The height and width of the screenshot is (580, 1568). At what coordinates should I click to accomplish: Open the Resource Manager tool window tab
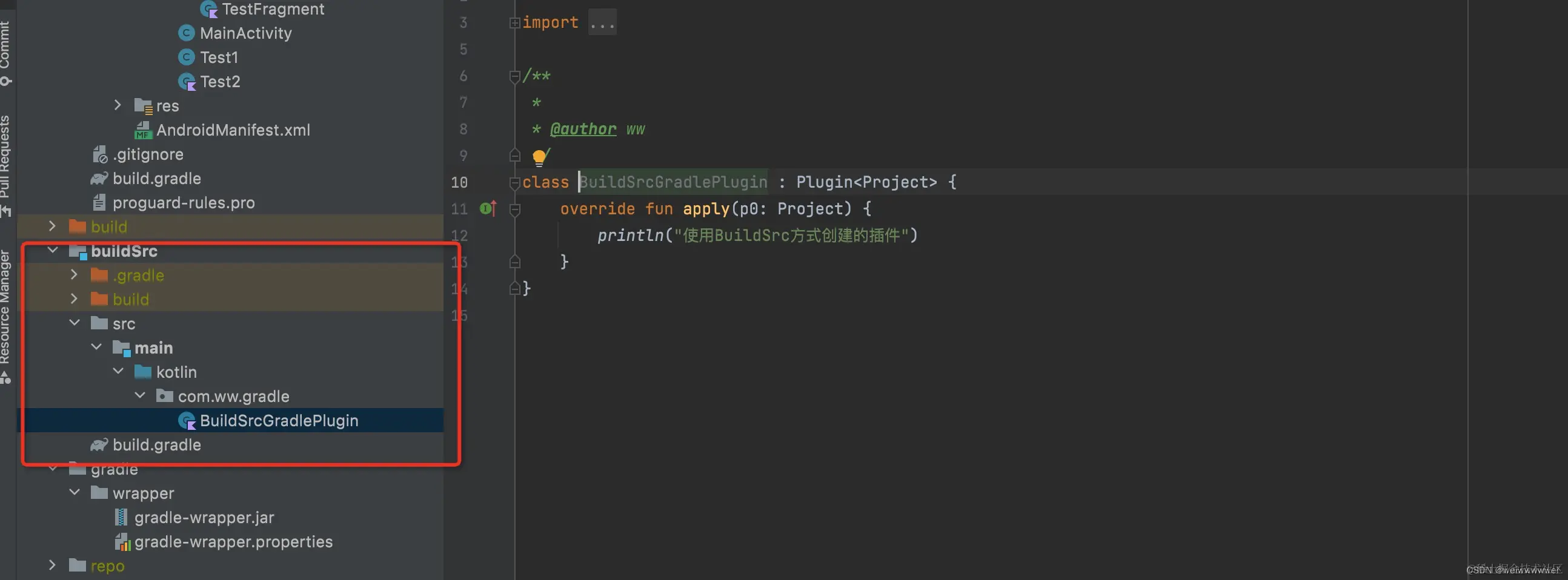[5, 316]
